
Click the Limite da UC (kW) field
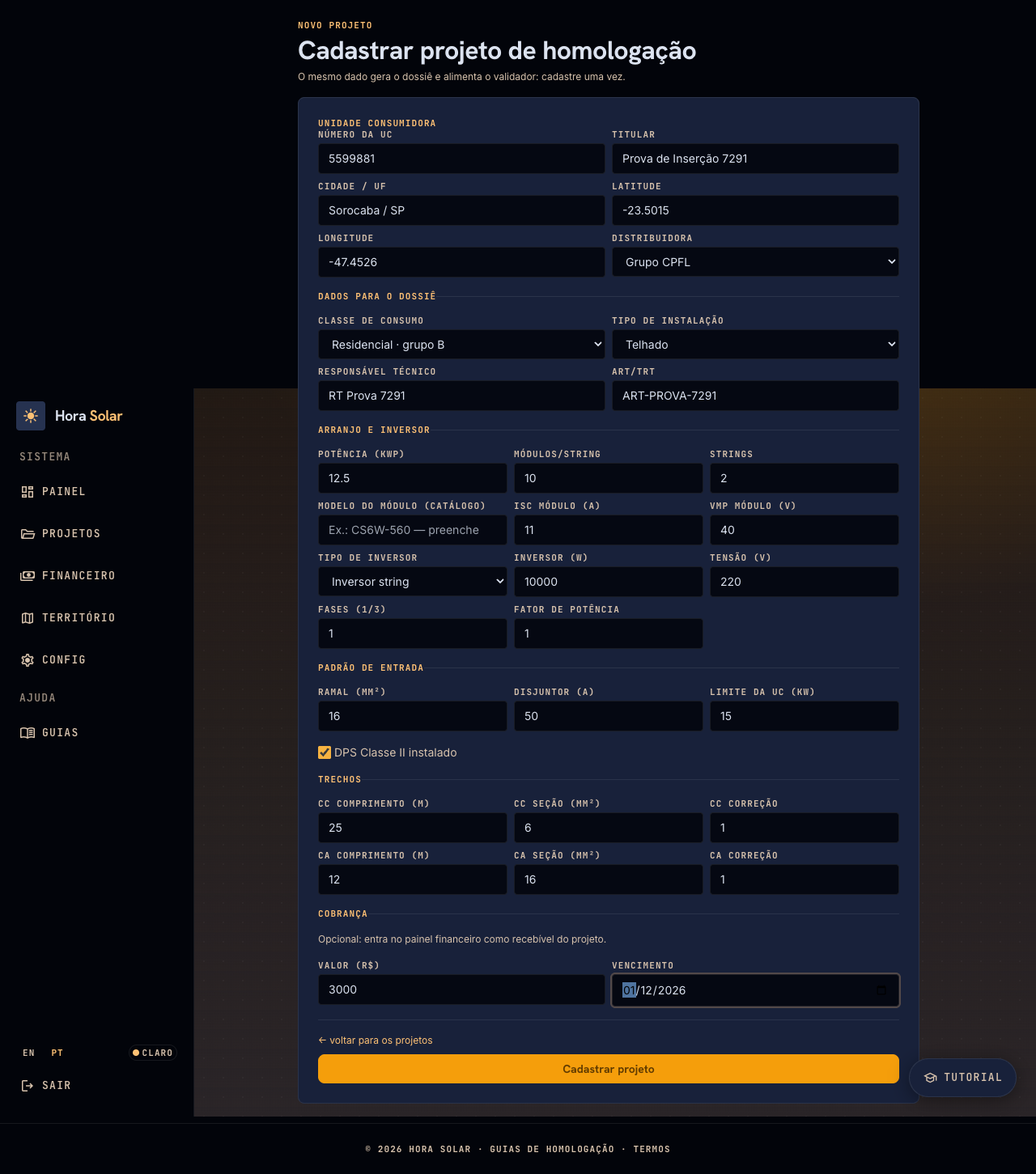pos(805,716)
